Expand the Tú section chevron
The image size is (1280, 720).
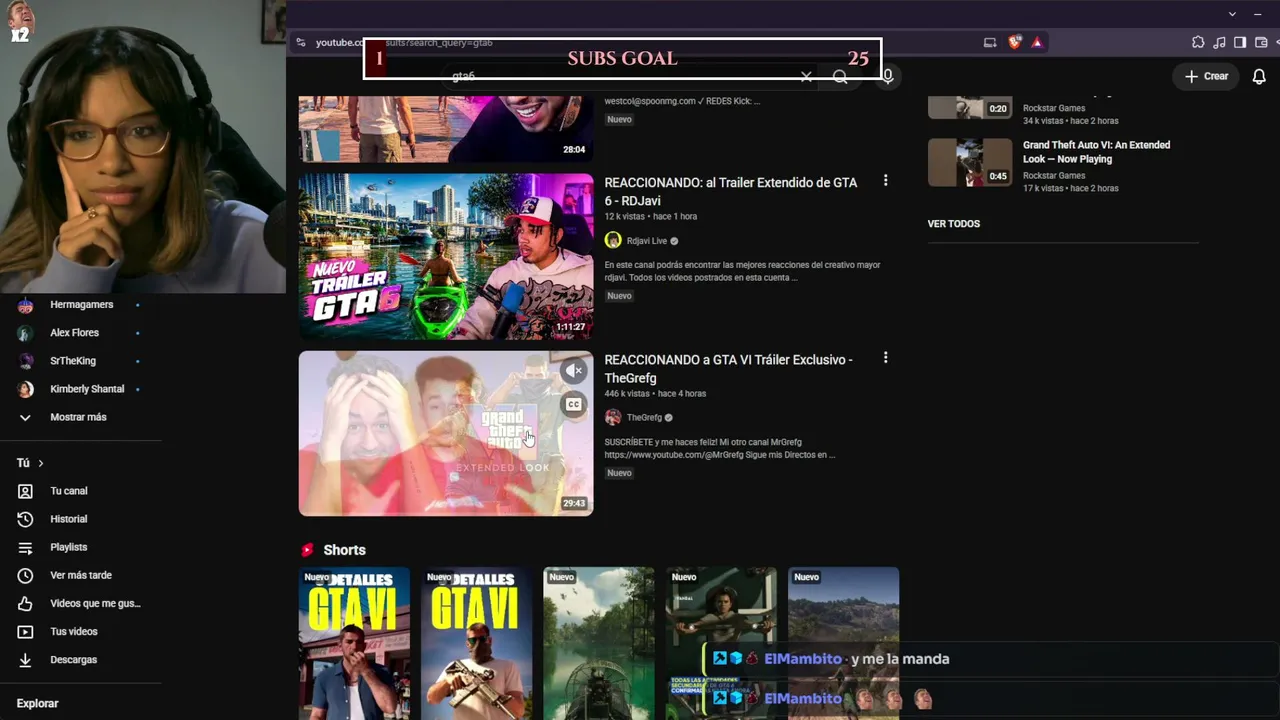point(41,463)
